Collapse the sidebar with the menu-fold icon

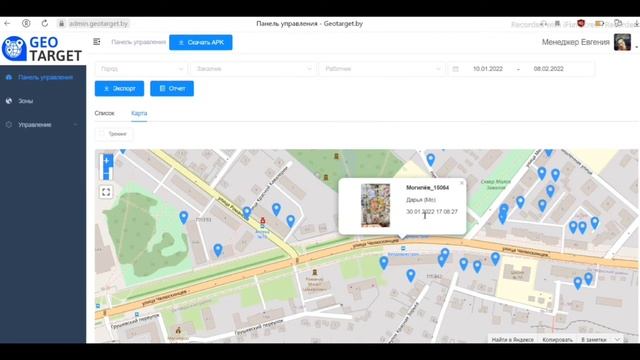[x=97, y=42]
